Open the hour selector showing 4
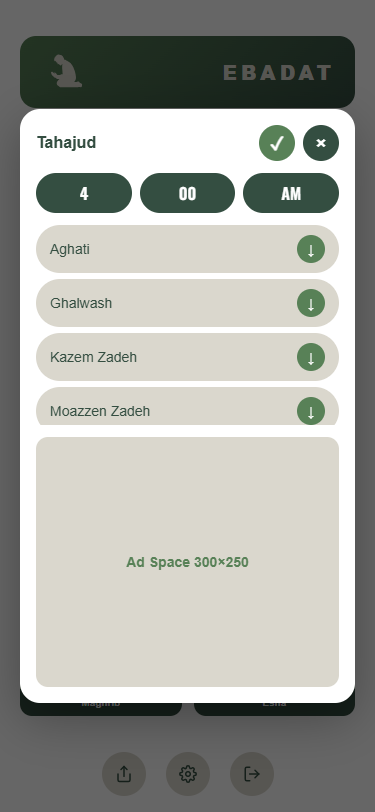Image resolution: width=375 pixels, height=812 pixels. tap(84, 193)
